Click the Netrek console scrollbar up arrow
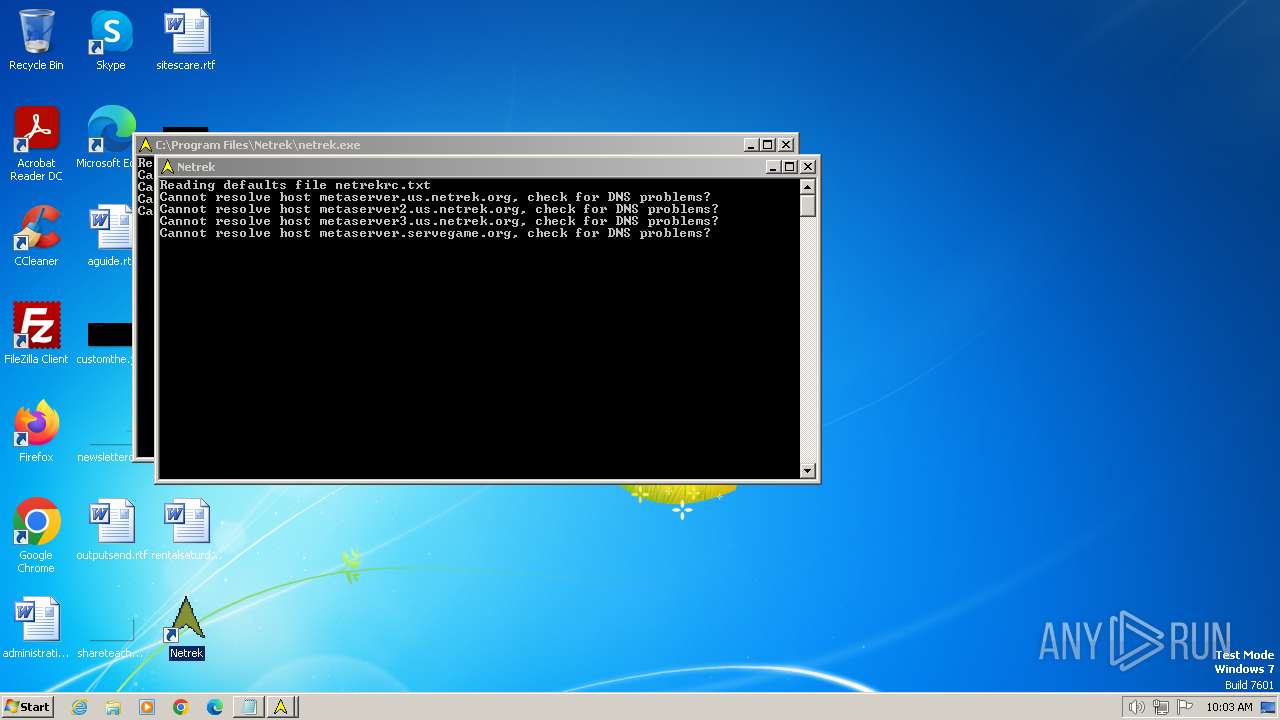The image size is (1280, 720). (x=808, y=187)
